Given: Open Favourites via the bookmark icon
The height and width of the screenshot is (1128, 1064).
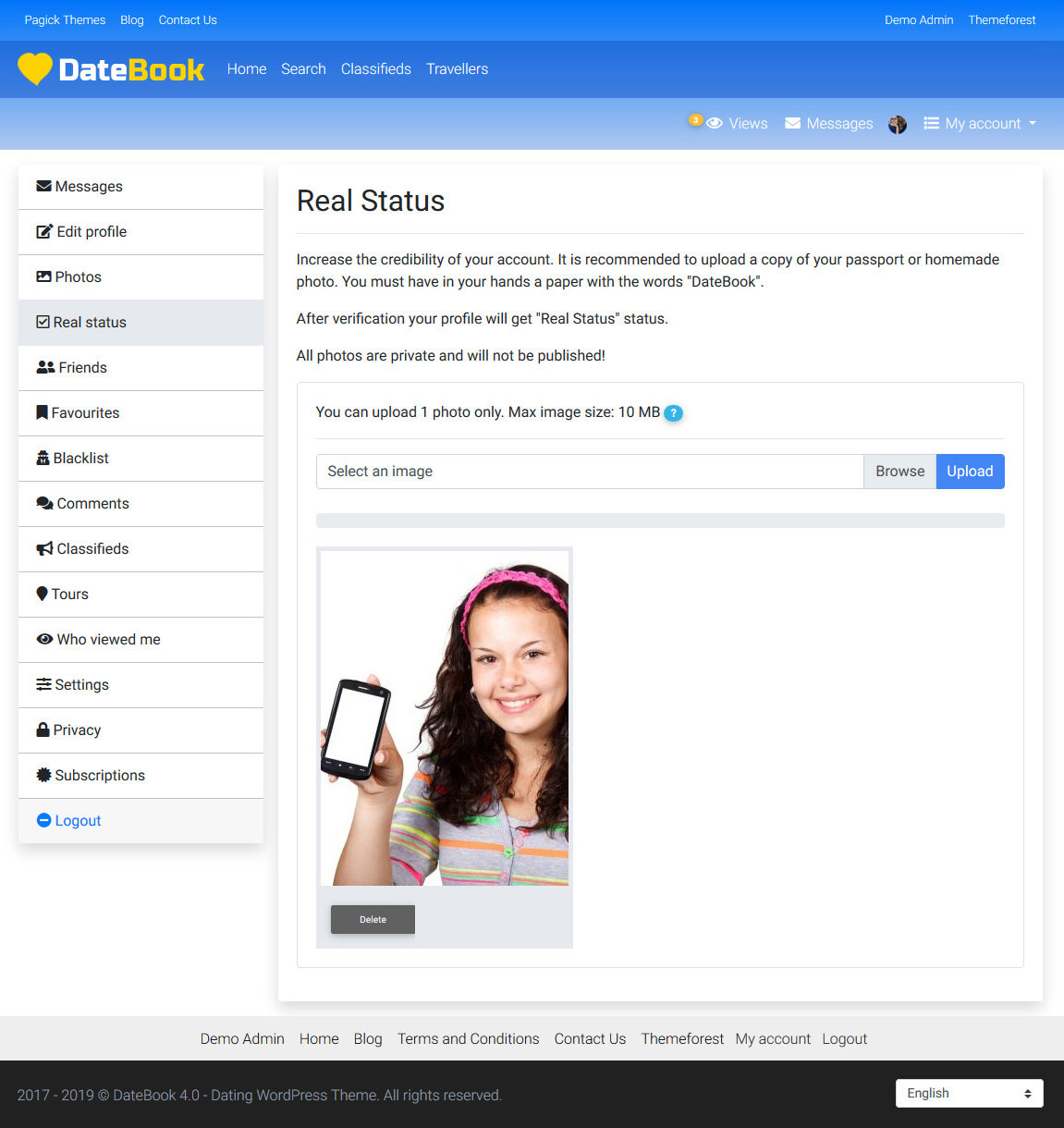Looking at the screenshot, I should pyautogui.click(x=41, y=412).
